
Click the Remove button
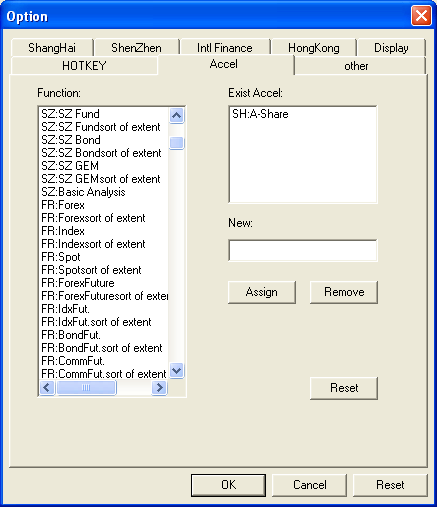coord(344,292)
